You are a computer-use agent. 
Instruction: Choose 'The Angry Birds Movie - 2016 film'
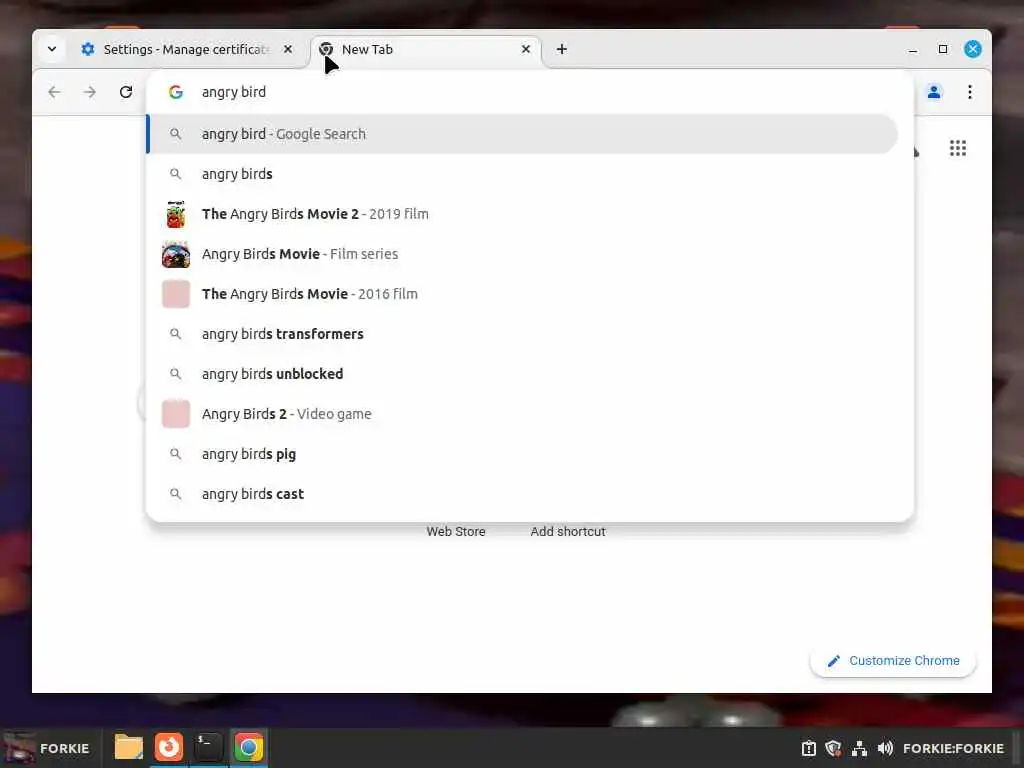click(522, 294)
